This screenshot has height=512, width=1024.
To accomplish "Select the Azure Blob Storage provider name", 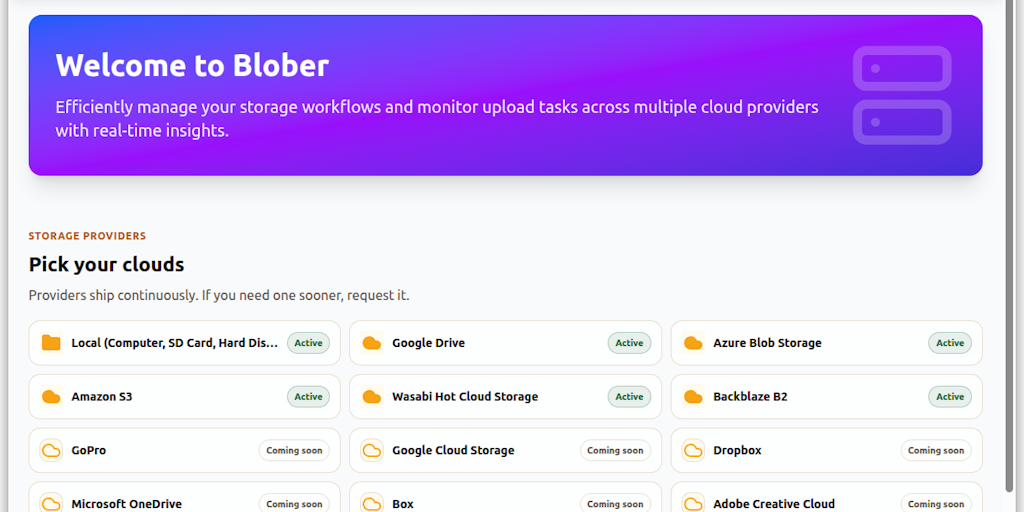I will [767, 343].
